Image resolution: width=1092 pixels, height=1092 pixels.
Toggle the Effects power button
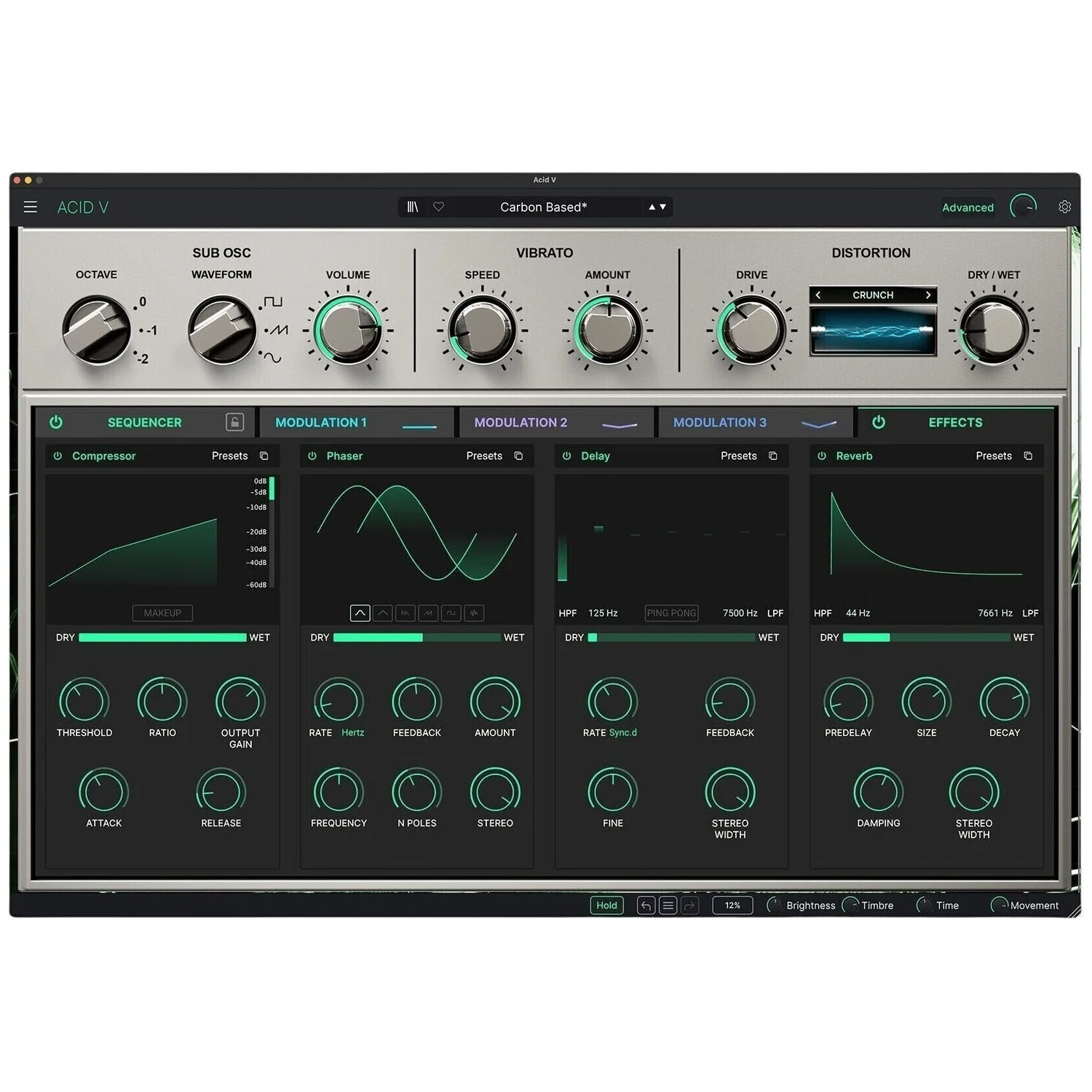click(879, 422)
